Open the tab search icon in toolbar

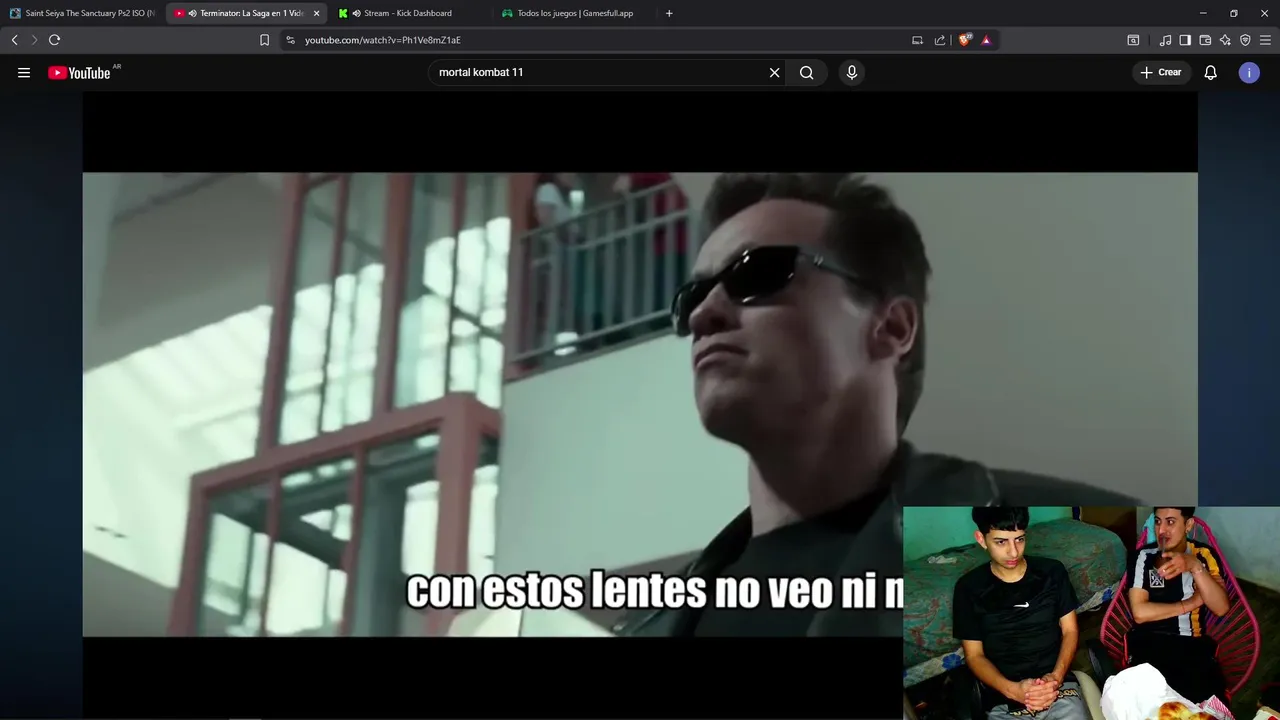click(1133, 40)
